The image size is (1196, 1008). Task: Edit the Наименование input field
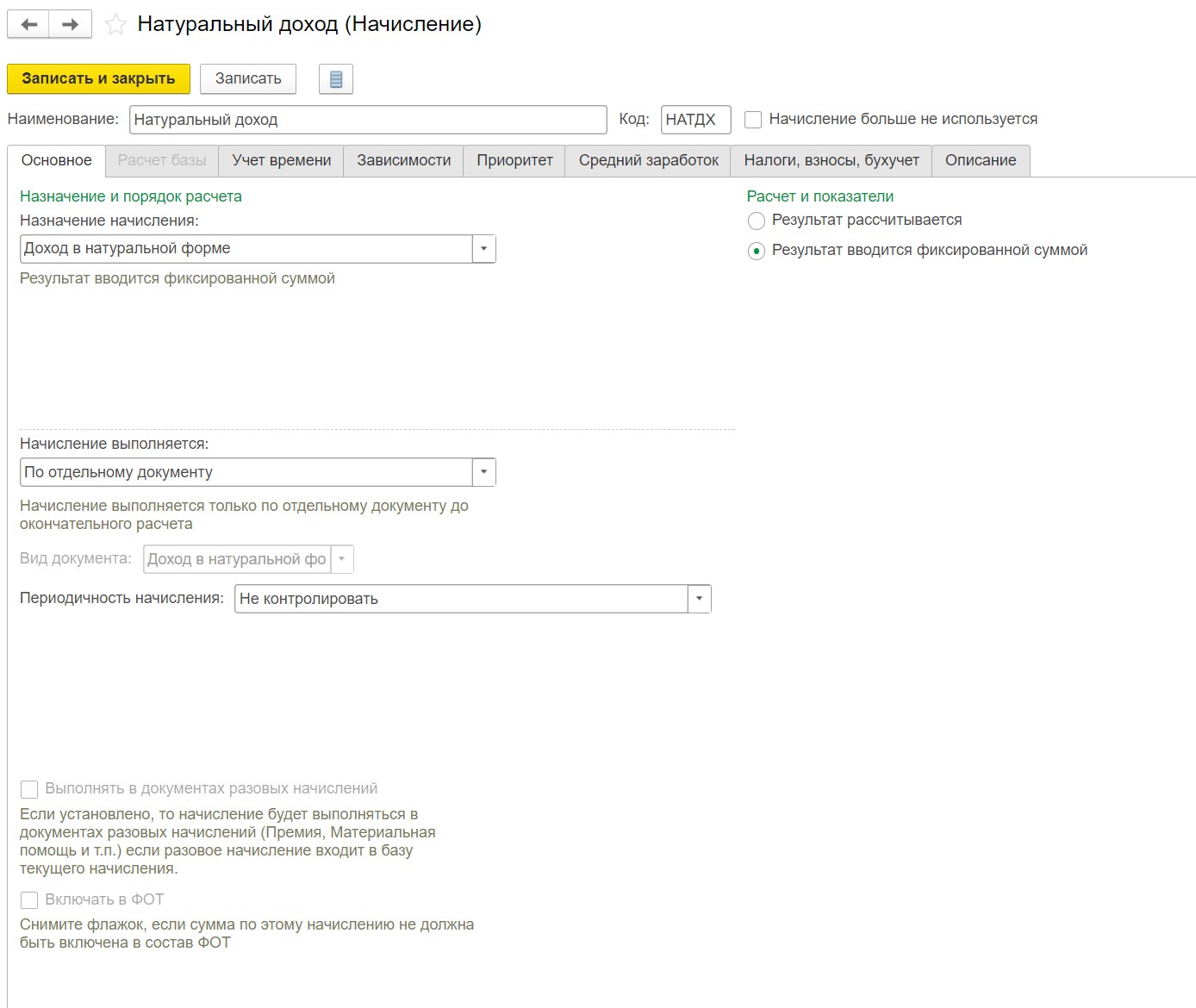click(x=368, y=120)
